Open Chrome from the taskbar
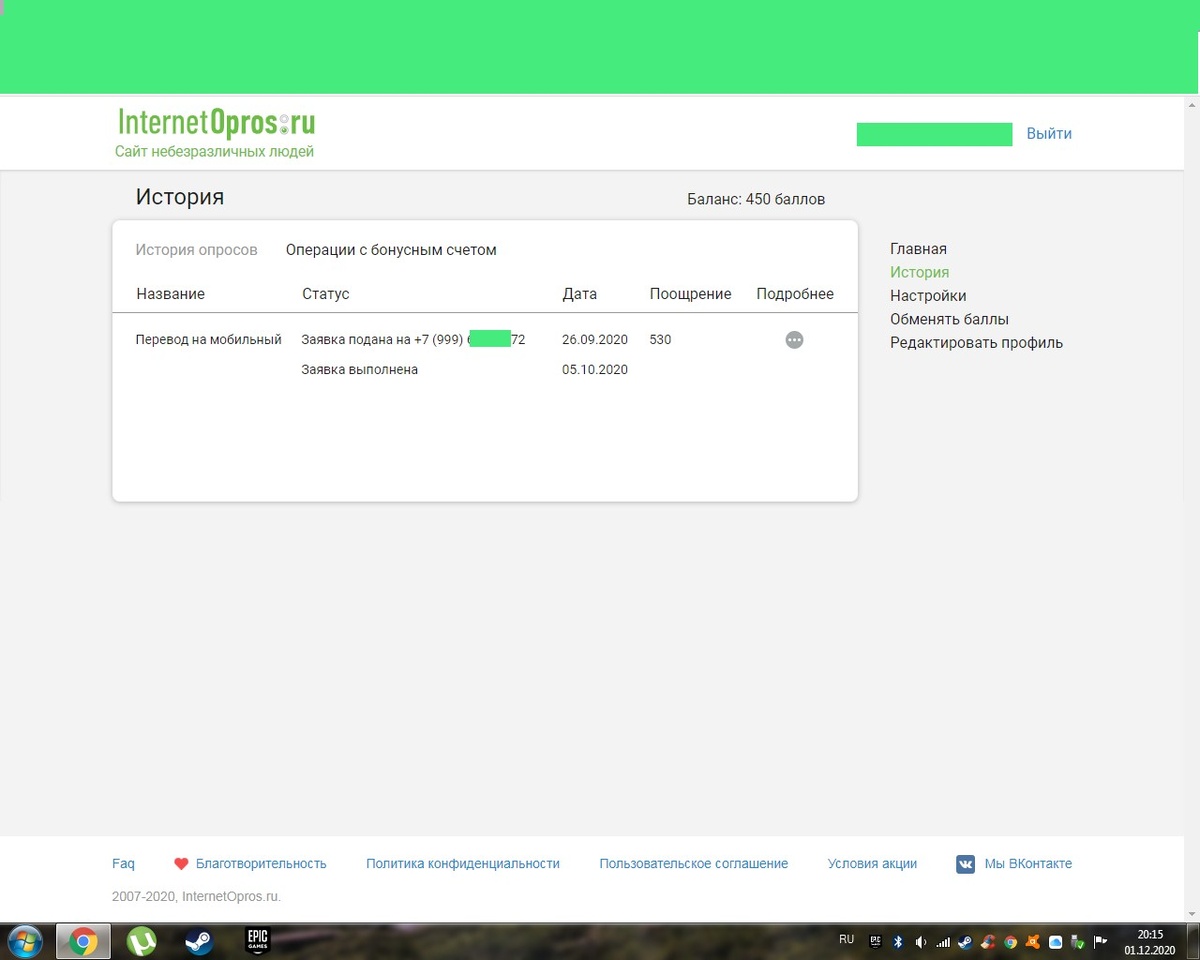 coord(82,941)
